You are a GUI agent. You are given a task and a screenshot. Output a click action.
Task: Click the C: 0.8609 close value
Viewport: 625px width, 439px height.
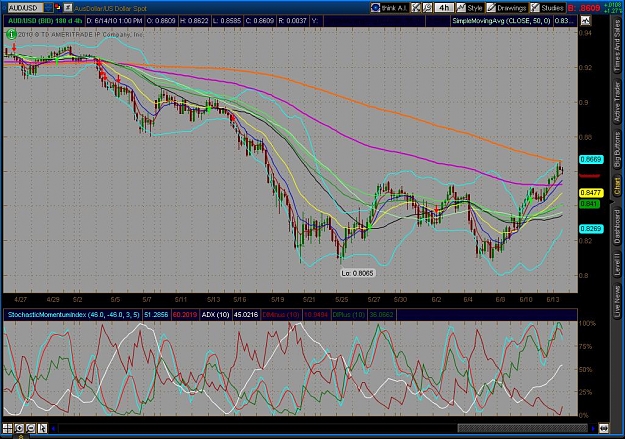pos(259,21)
